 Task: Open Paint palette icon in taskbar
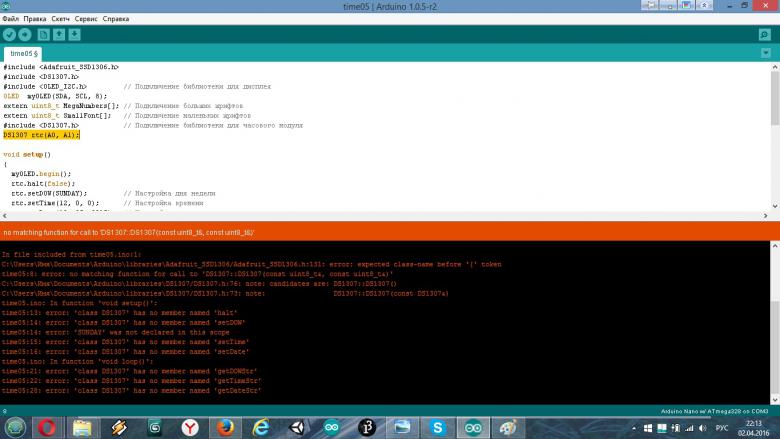(x=508, y=428)
